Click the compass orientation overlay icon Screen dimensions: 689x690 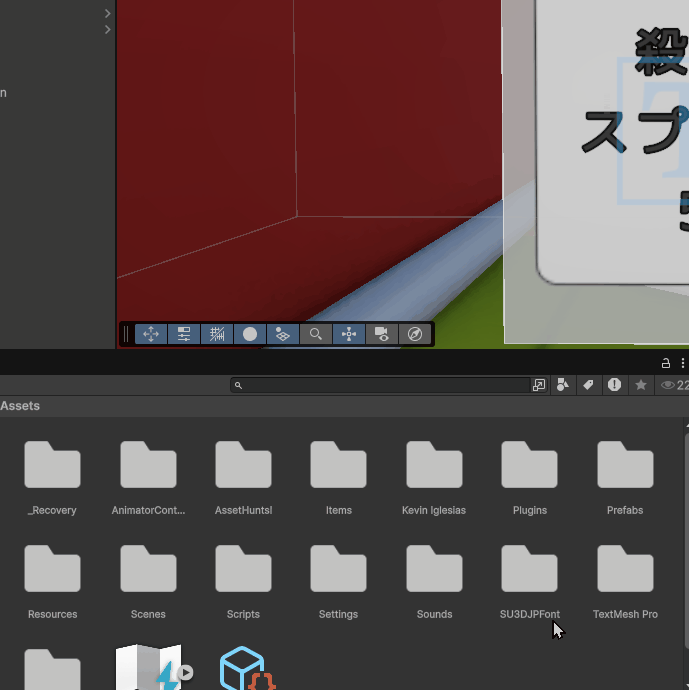(x=415, y=334)
